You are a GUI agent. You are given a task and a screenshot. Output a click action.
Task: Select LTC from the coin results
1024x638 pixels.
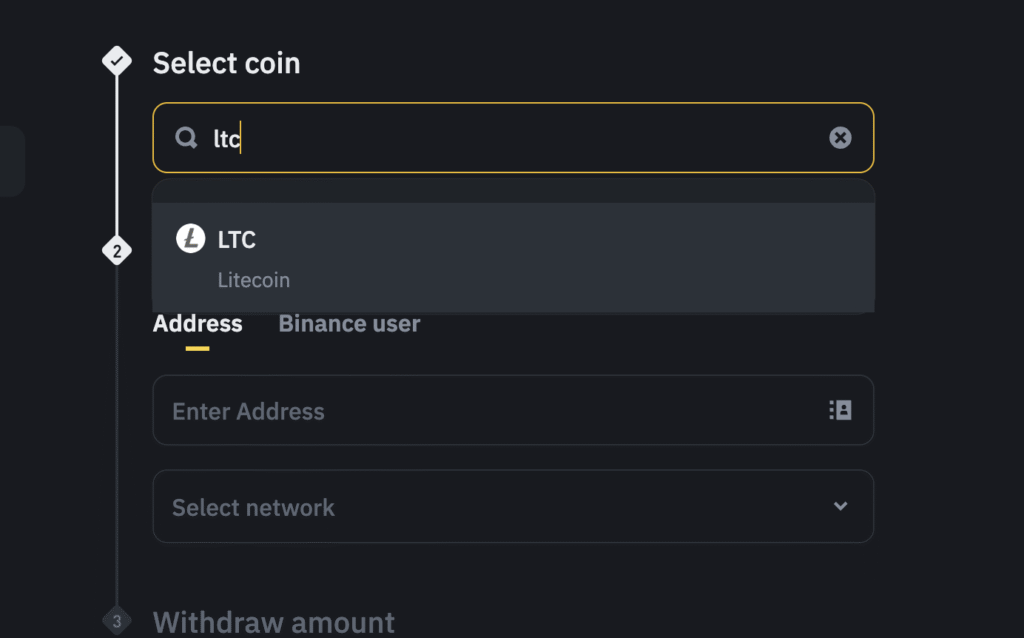(513, 257)
